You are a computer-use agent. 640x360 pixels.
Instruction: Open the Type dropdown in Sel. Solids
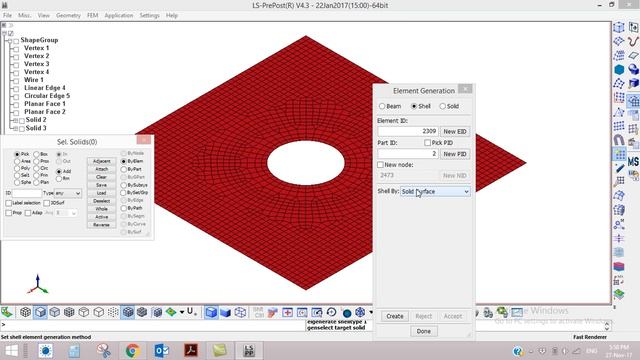(x=68, y=193)
